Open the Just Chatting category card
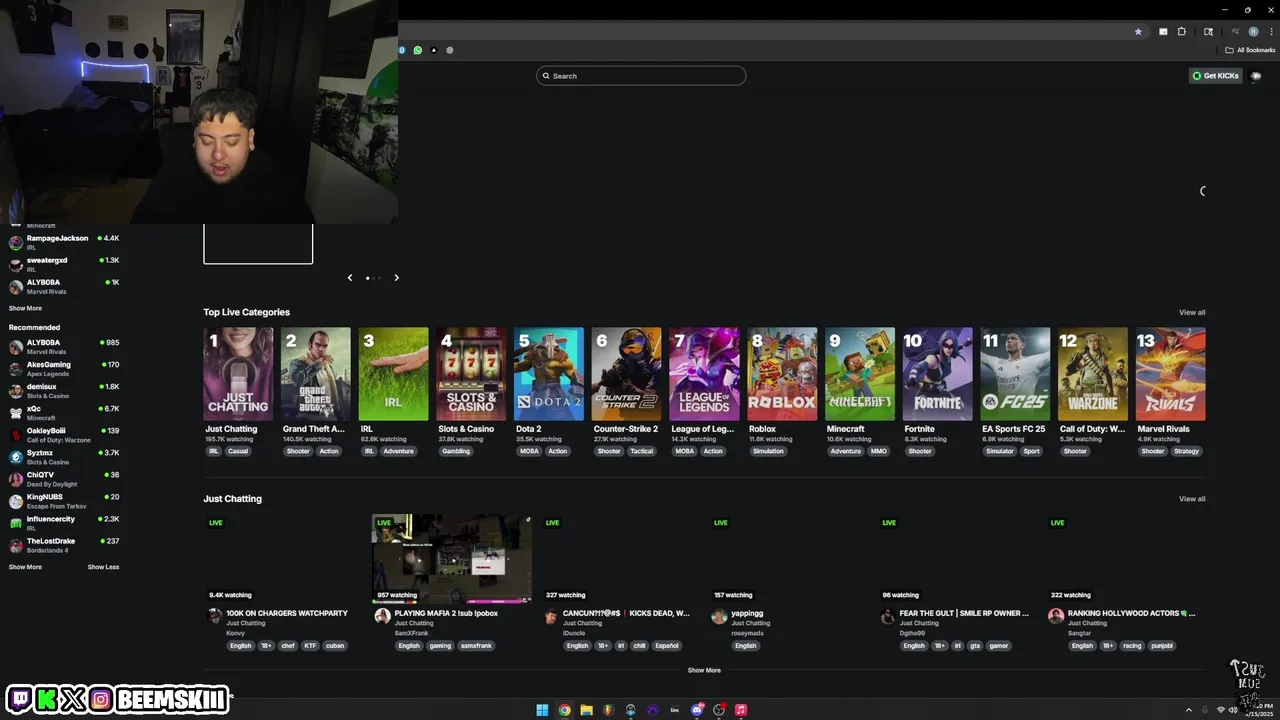Screen dimensions: 1280x720 pyautogui.click(x=238, y=374)
